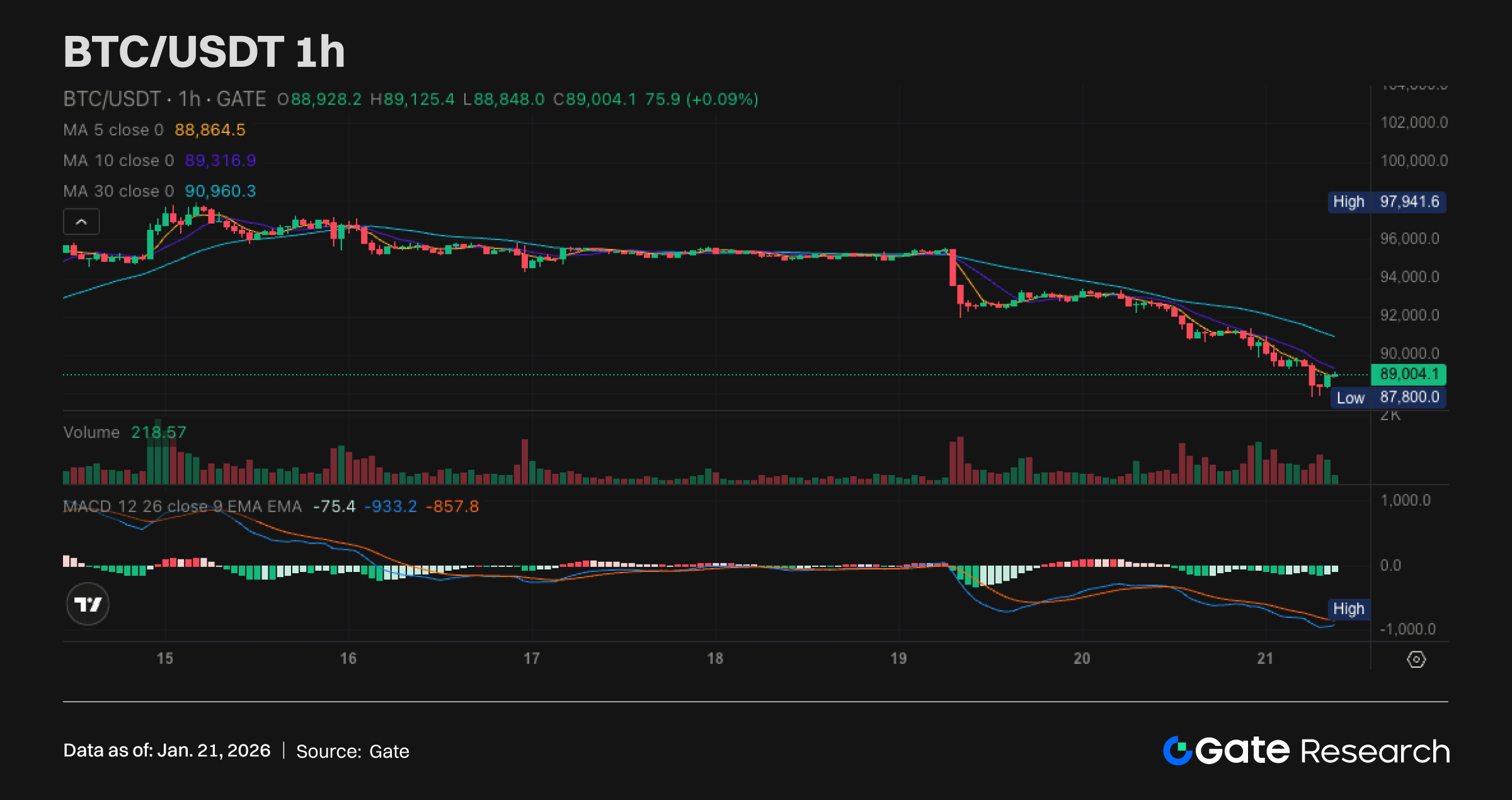Click the High 97,941.6 price label
The image size is (1512, 800).
(x=1387, y=202)
